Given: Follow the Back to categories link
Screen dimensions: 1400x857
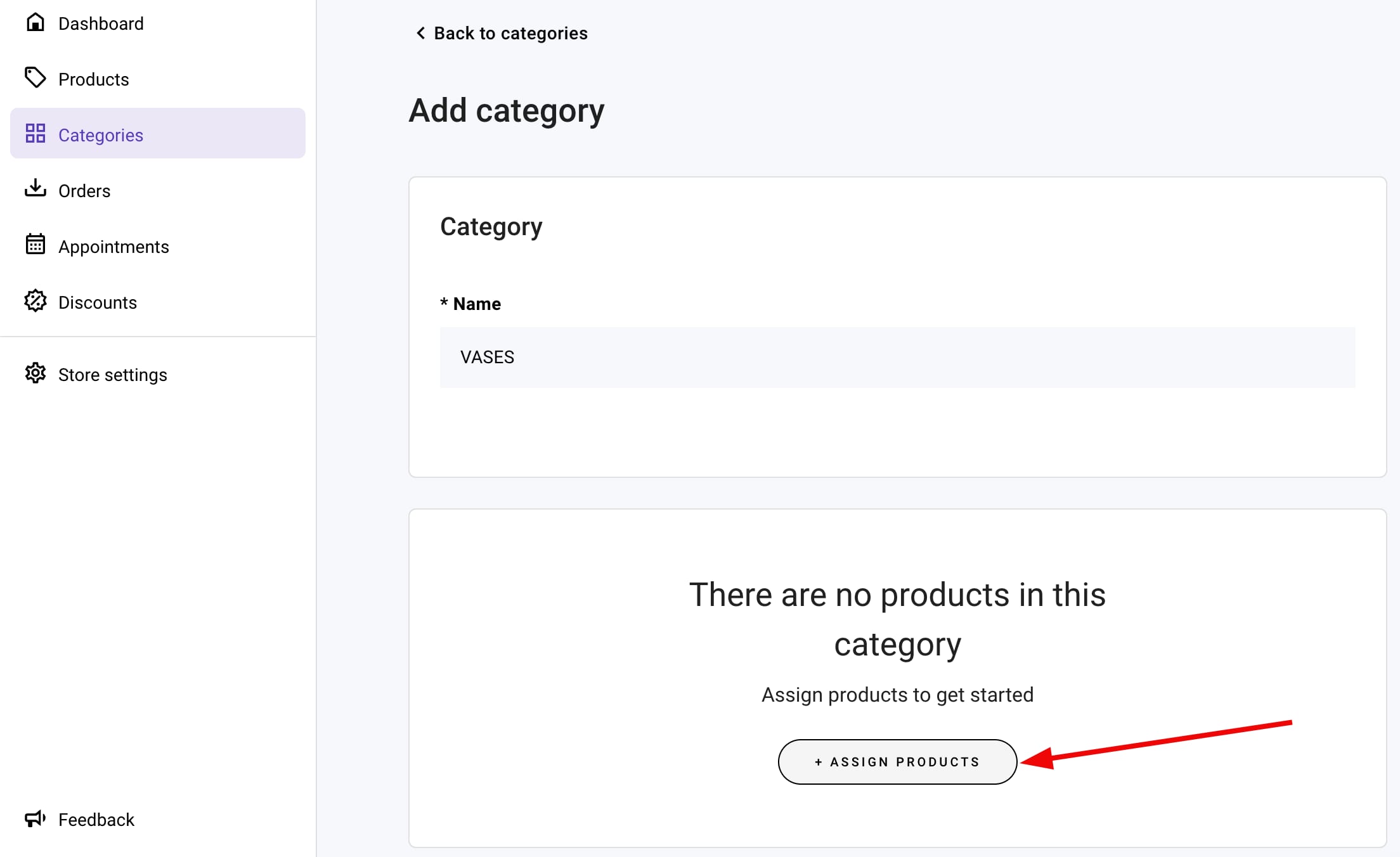Looking at the screenshot, I should click(x=510, y=34).
